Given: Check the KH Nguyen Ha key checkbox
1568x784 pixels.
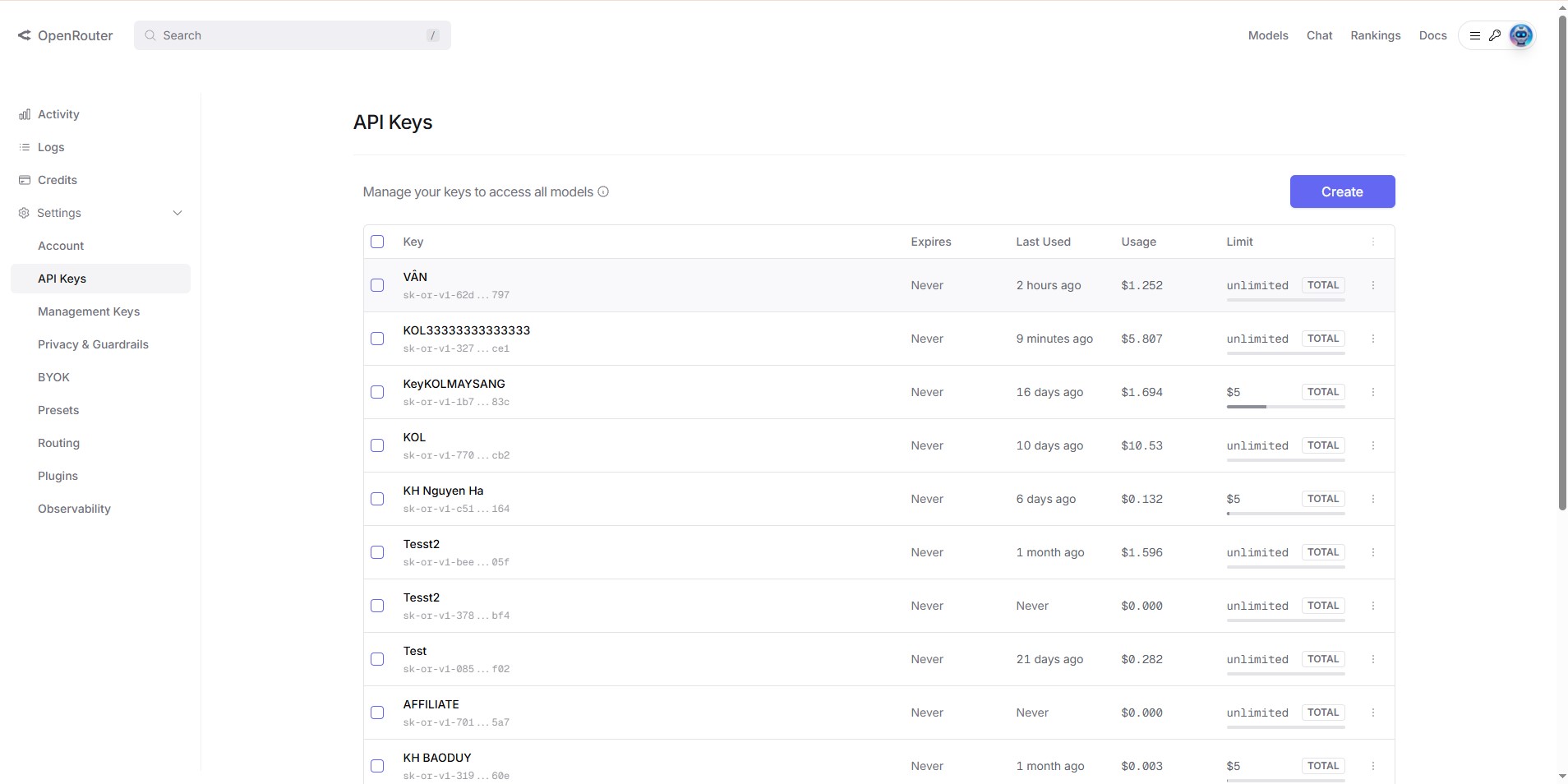Looking at the screenshot, I should [377, 499].
